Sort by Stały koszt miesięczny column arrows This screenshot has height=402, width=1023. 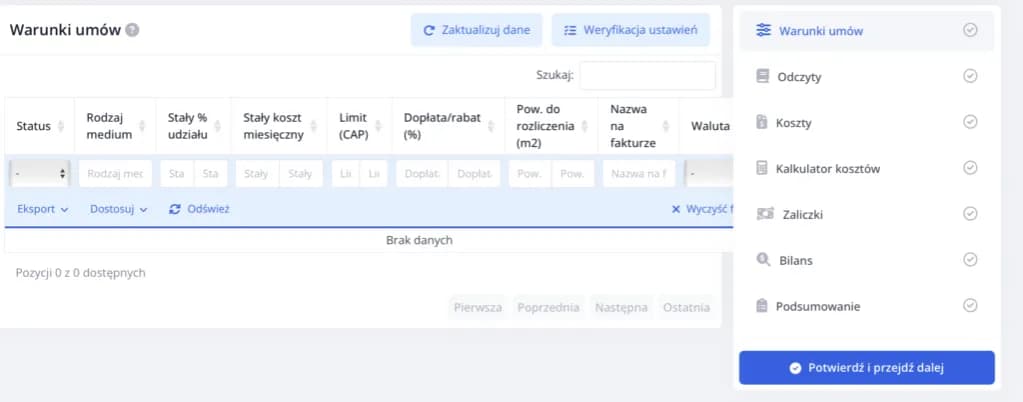pyautogui.click(x=313, y=126)
